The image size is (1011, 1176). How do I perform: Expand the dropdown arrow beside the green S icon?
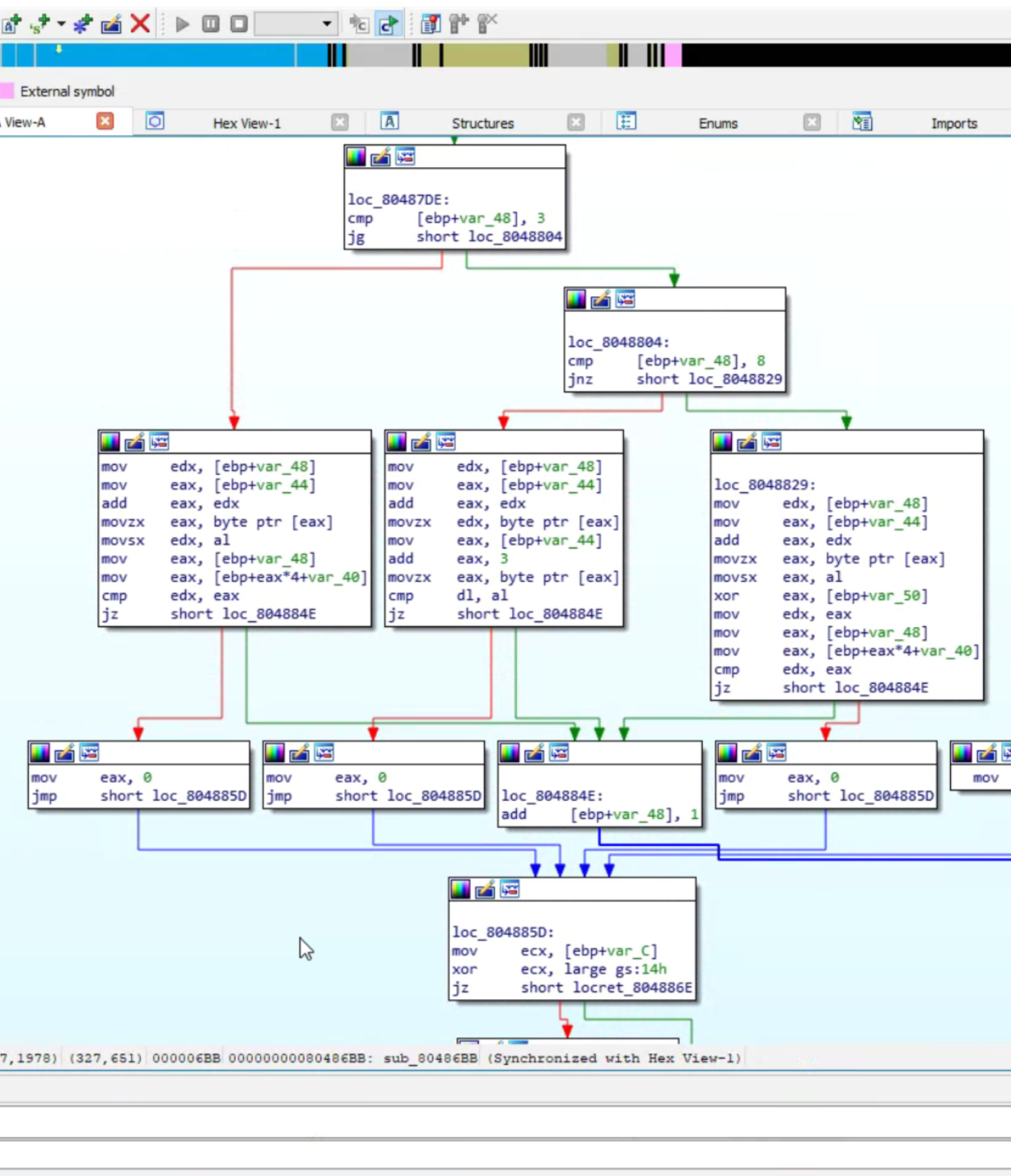coord(61,24)
